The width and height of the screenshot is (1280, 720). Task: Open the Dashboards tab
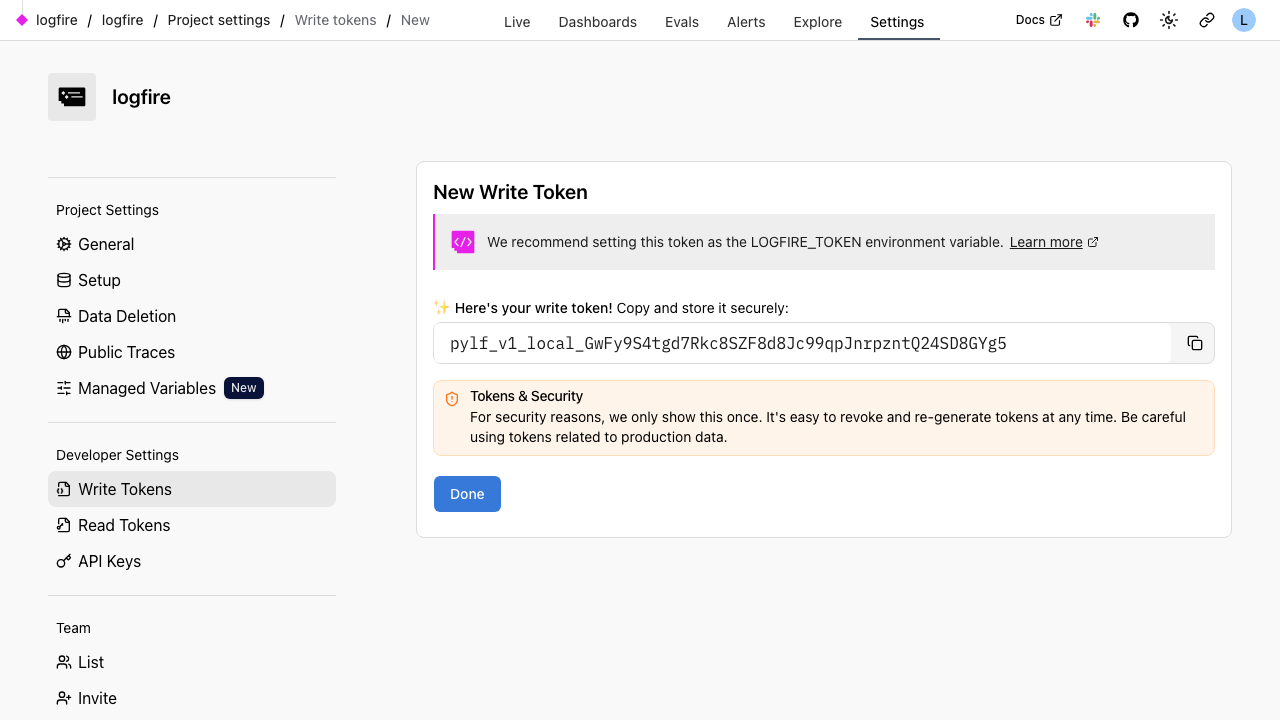597,22
